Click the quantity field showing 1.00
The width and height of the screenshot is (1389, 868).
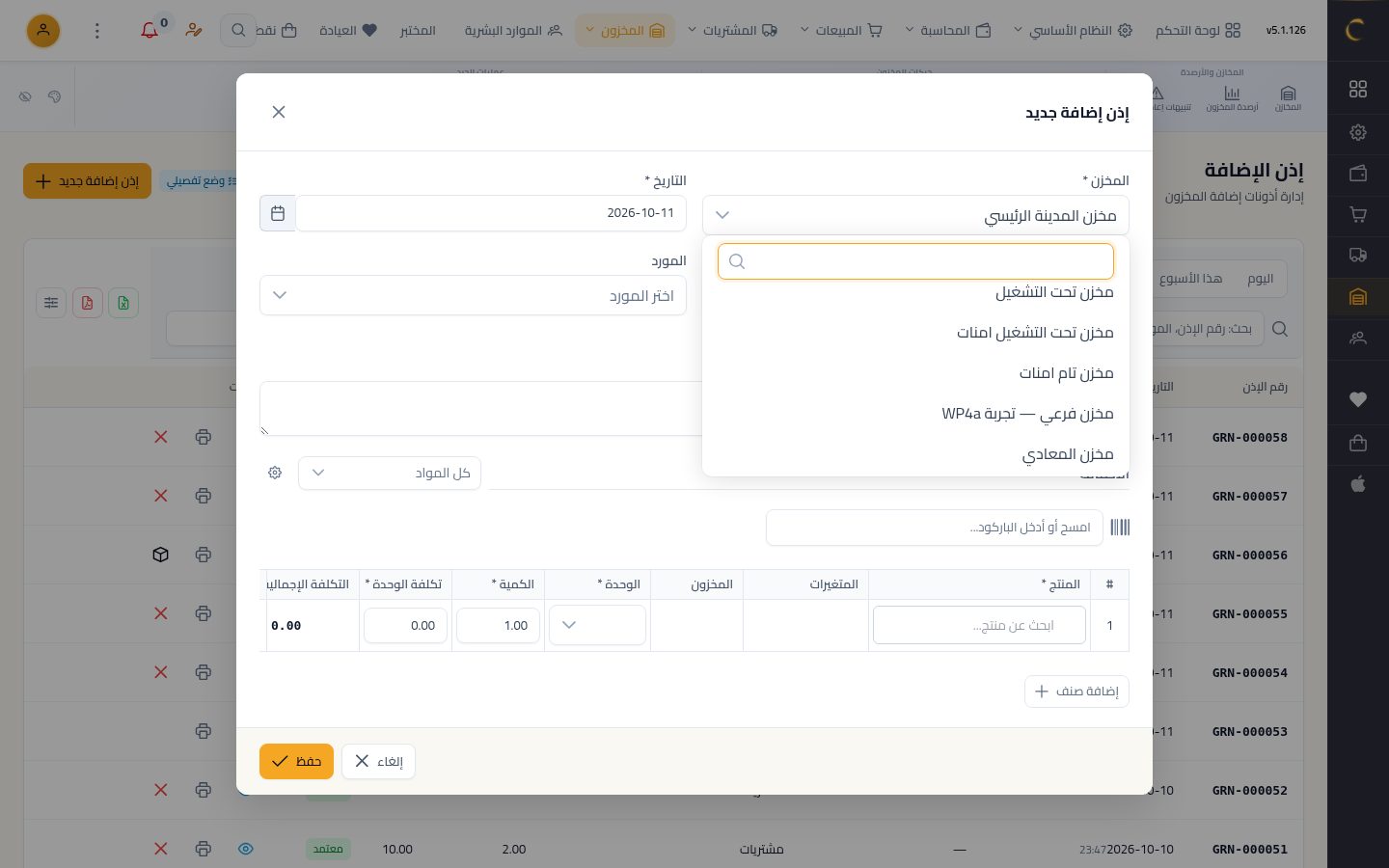(498, 625)
